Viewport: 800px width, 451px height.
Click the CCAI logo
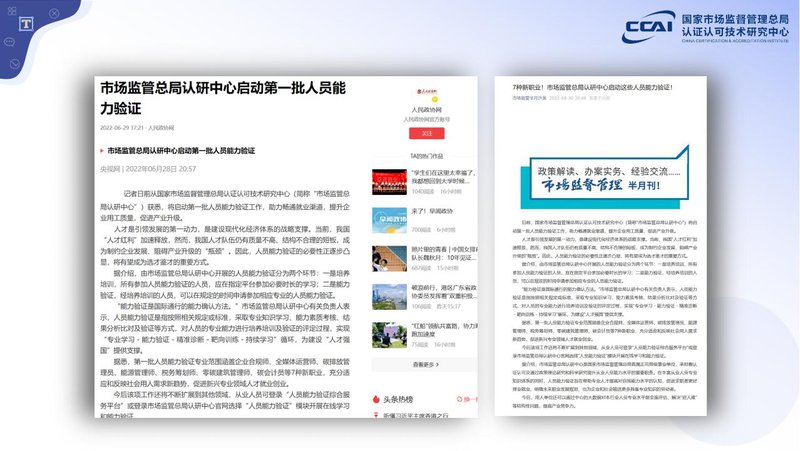[648, 27]
